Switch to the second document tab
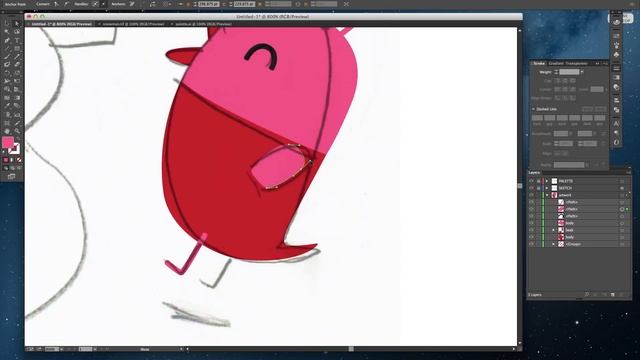The width and height of the screenshot is (640, 360). pos(133,24)
